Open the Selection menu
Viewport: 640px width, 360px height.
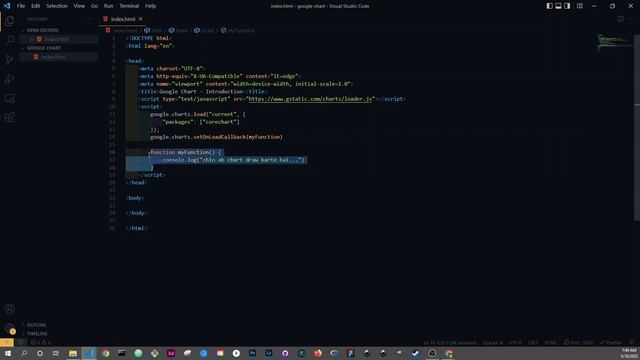coord(57,6)
